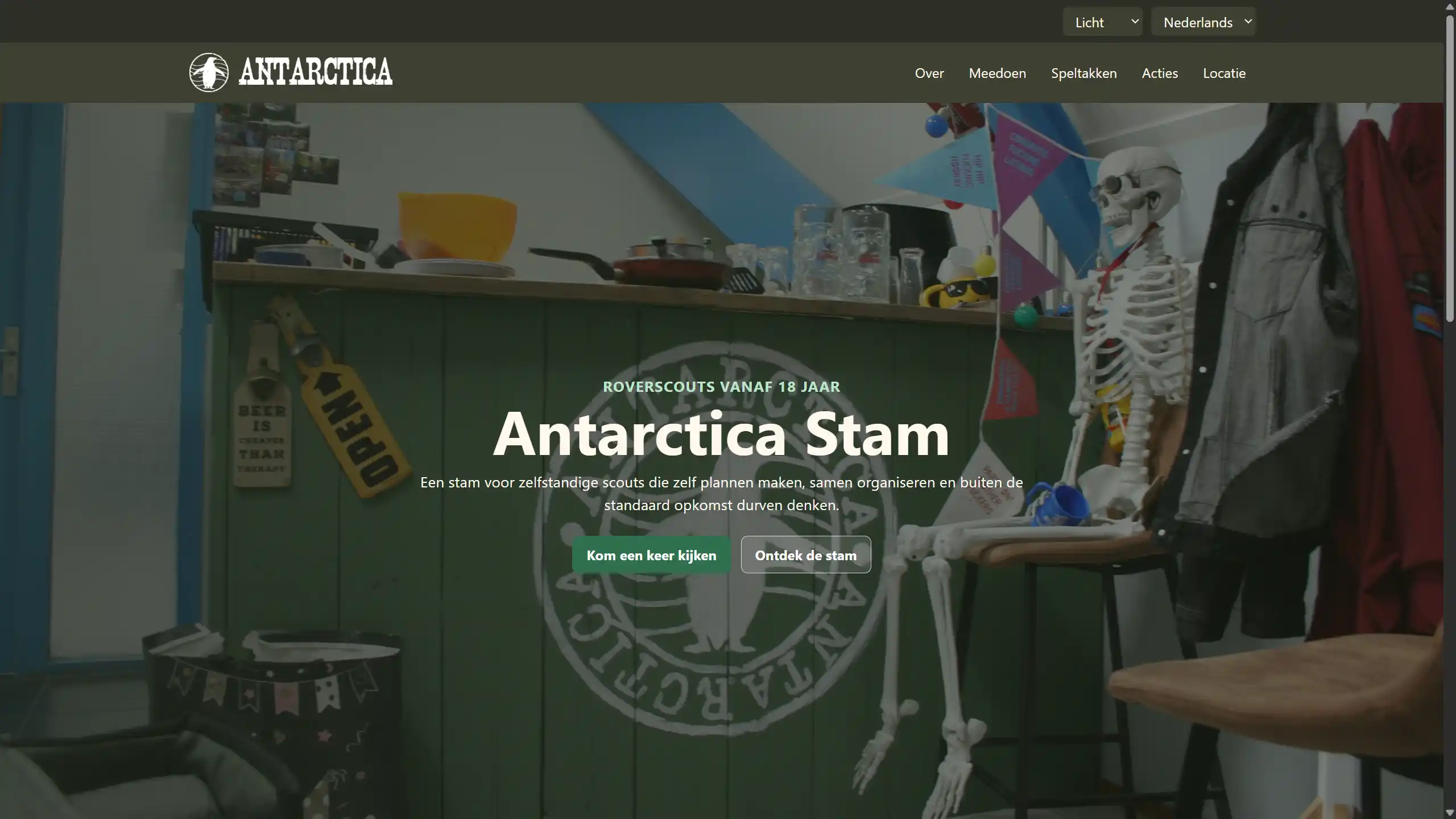Image resolution: width=1456 pixels, height=819 pixels.
Task: Click the scrollbar down arrow
Action: tap(1450, 813)
